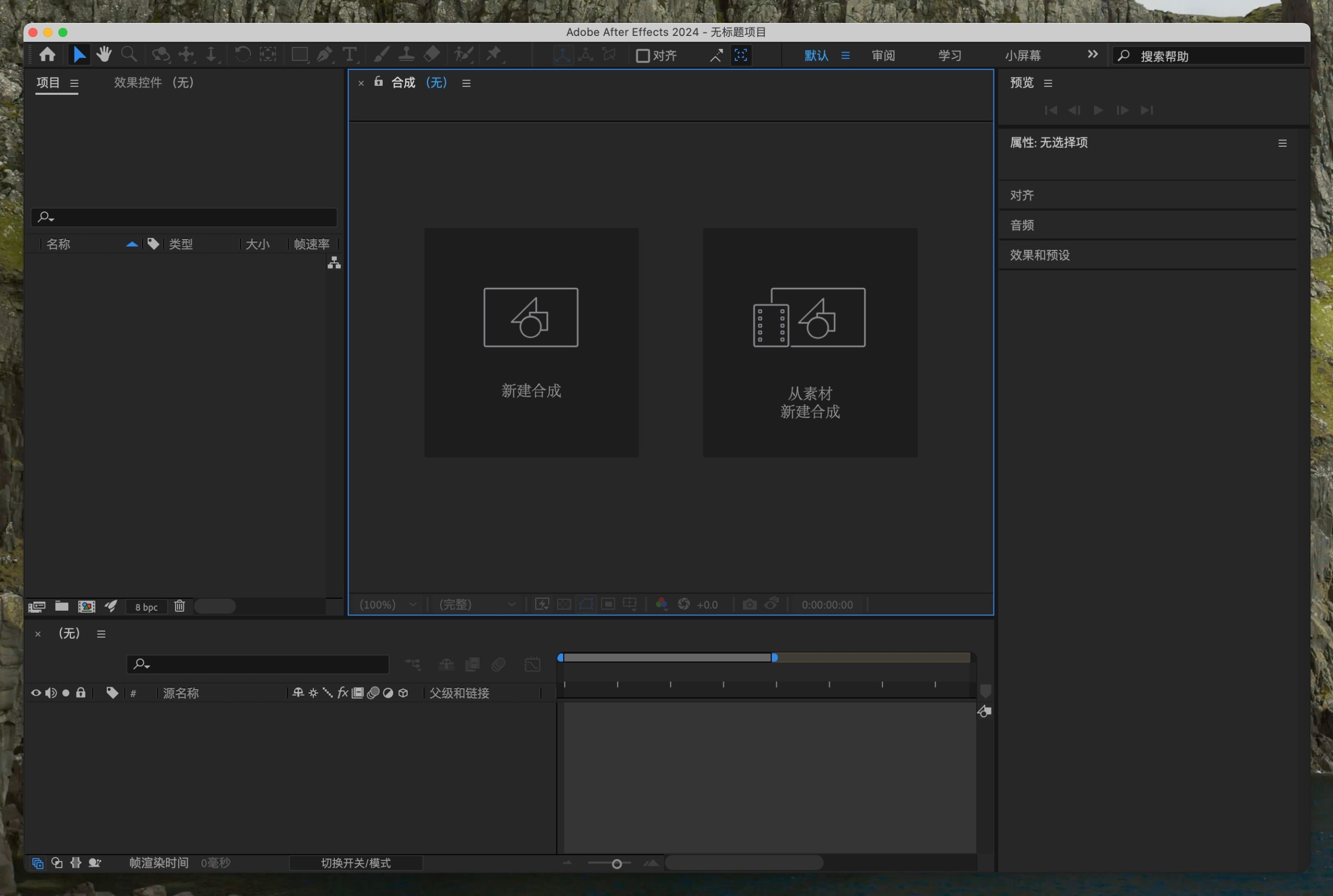
Task: Select the Clone Stamp tool
Action: (x=406, y=54)
